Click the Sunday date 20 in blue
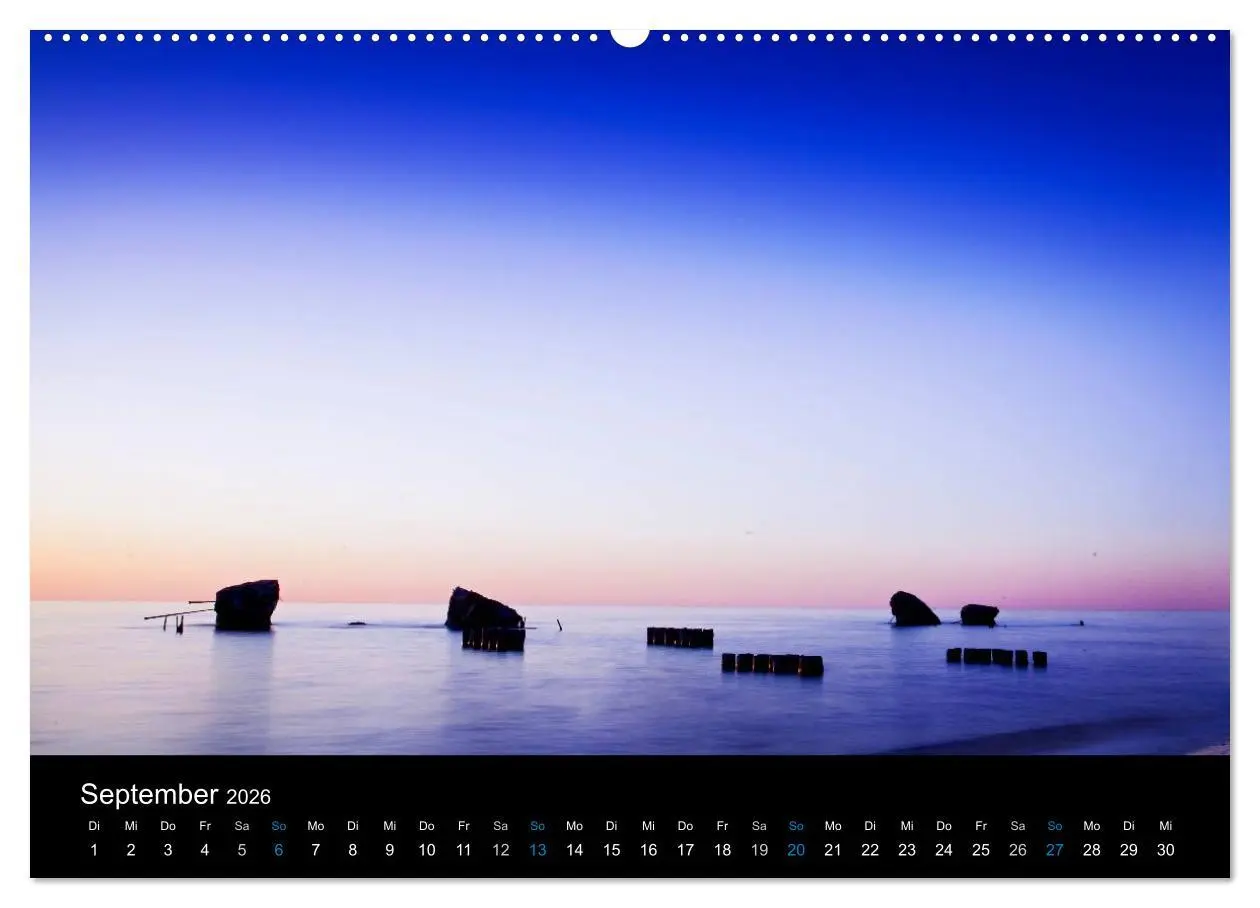Image resolution: width=1260 pixels, height=908 pixels. click(797, 849)
